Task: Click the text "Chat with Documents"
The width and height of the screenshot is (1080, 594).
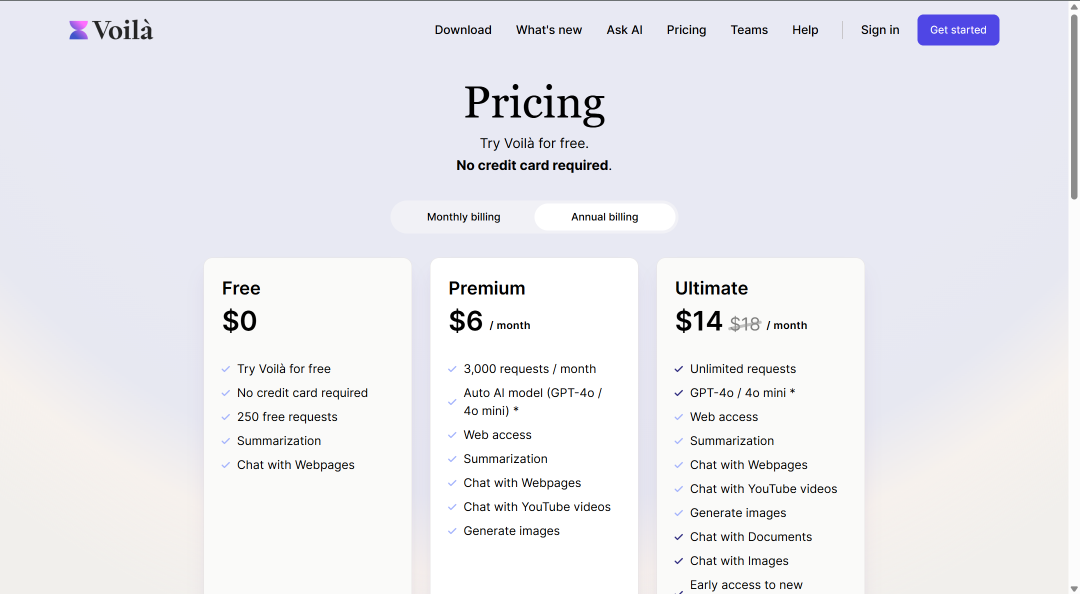Action: tap(751, 537)
